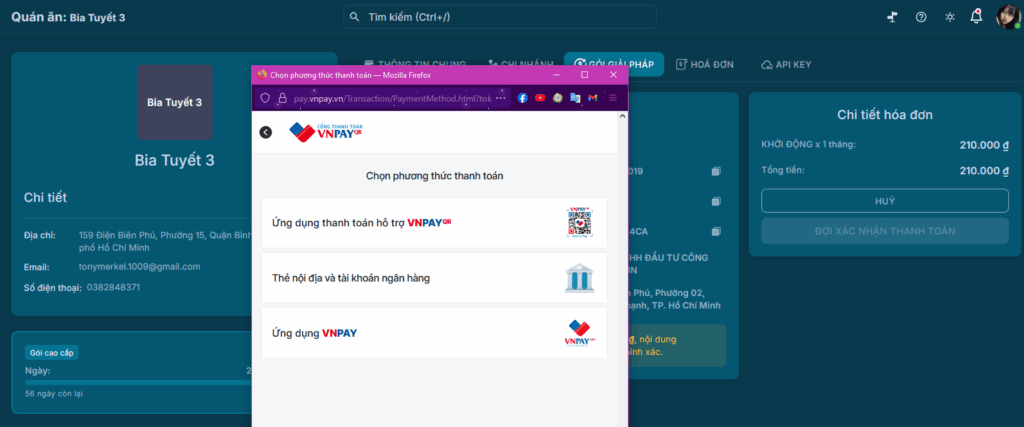This screenshot has width=1024, height=427.
Task: Copy the value ending in 019
Action: (x=716, y=172)
